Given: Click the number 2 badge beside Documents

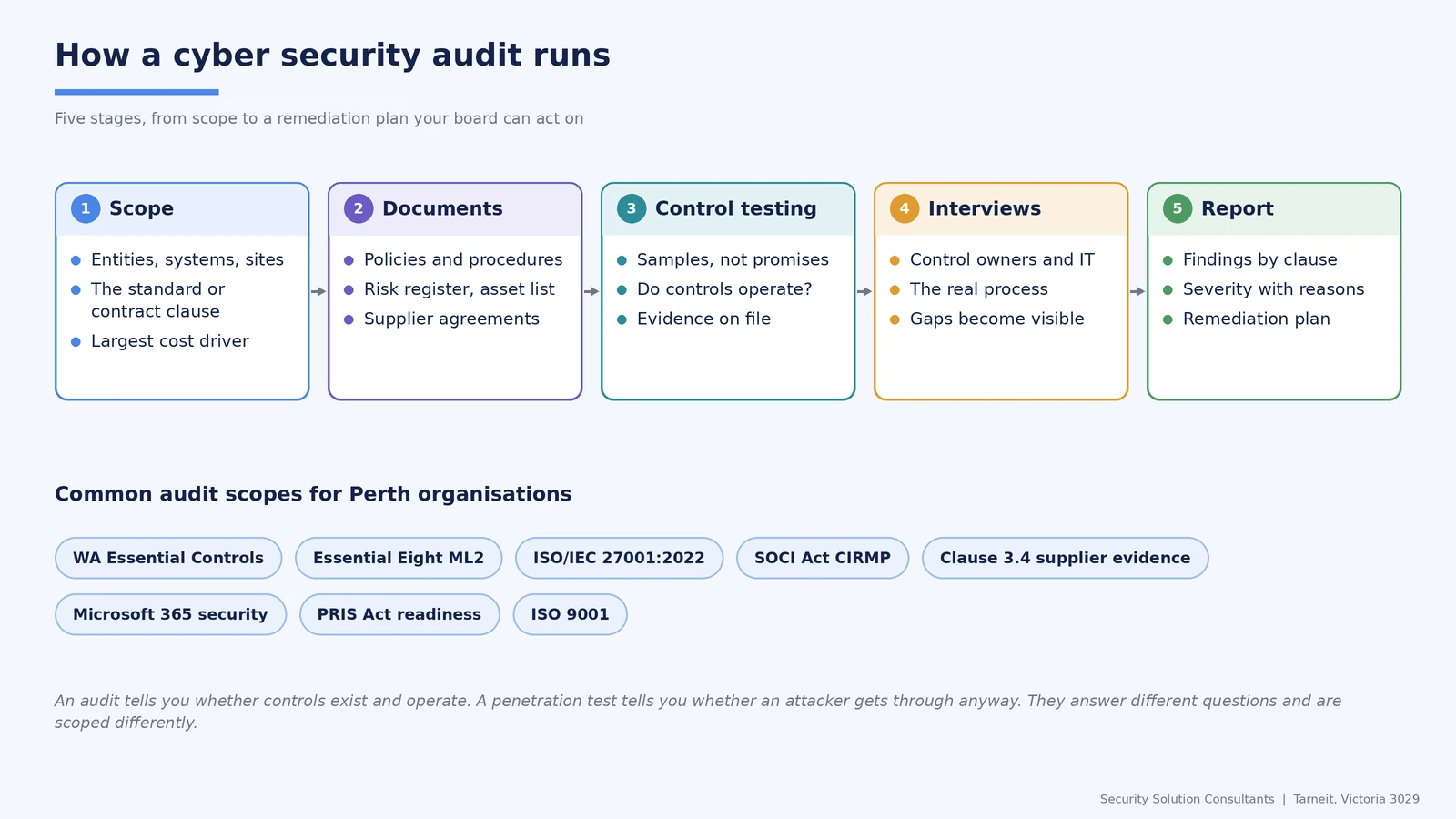Looking at the screenshot, I should [x=359, y=208].
